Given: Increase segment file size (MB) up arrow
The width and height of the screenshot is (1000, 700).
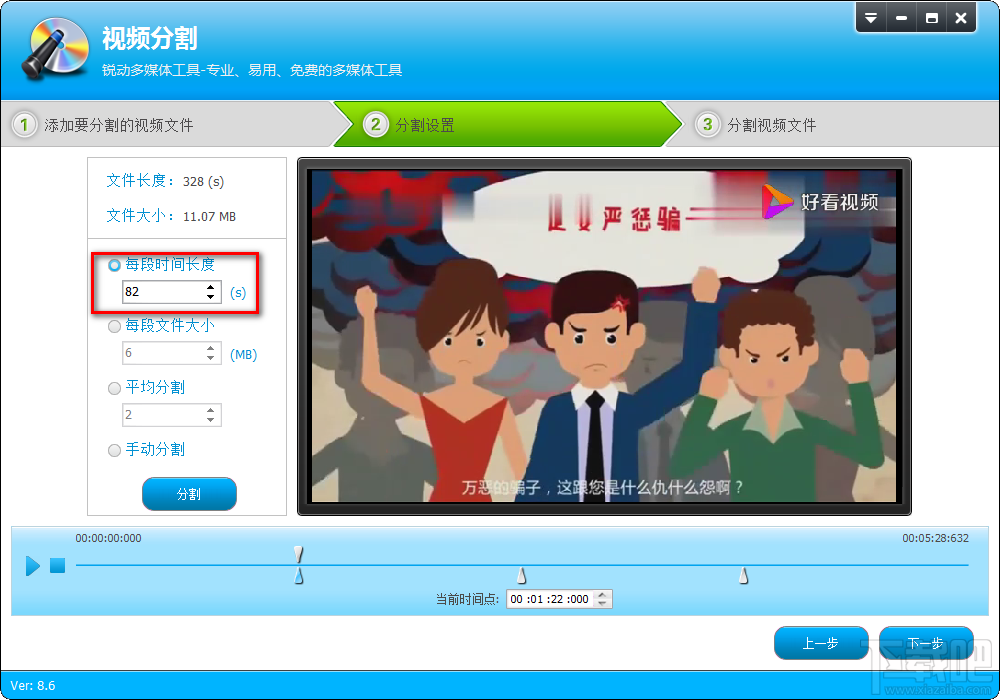Looking at the screenshot, I should pos(210,349).
